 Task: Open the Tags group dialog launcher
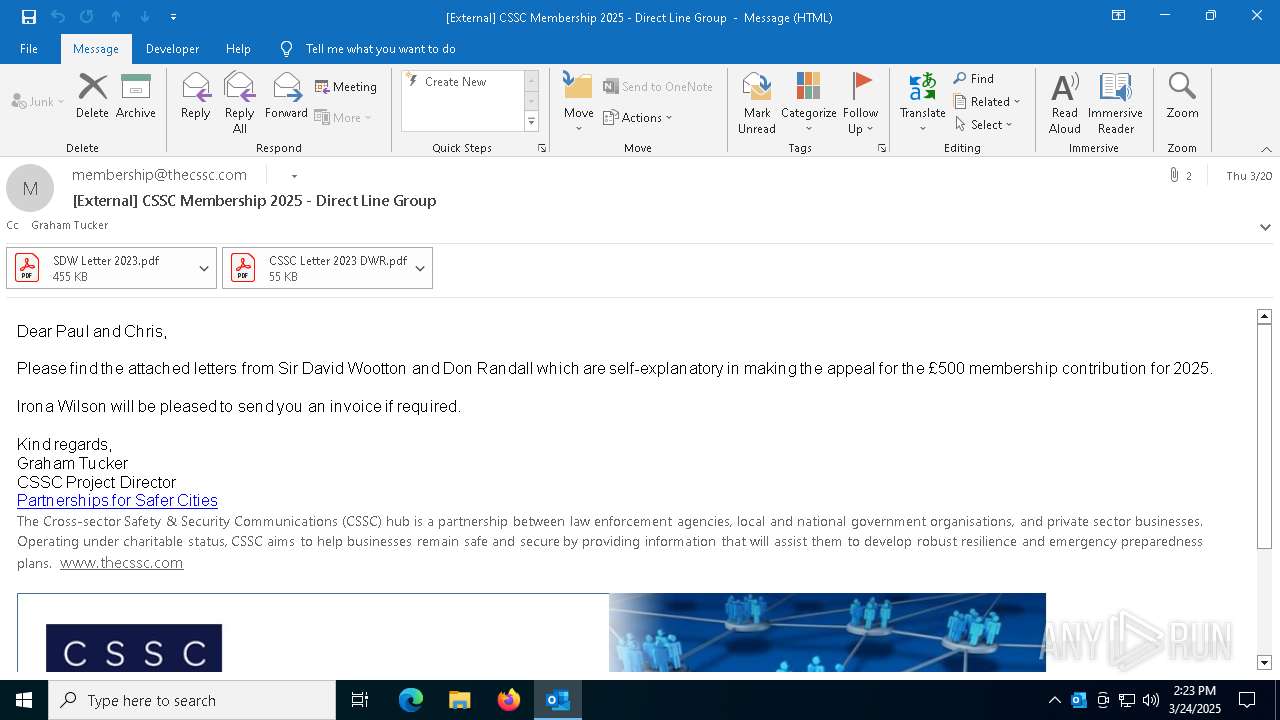[882, 148]
